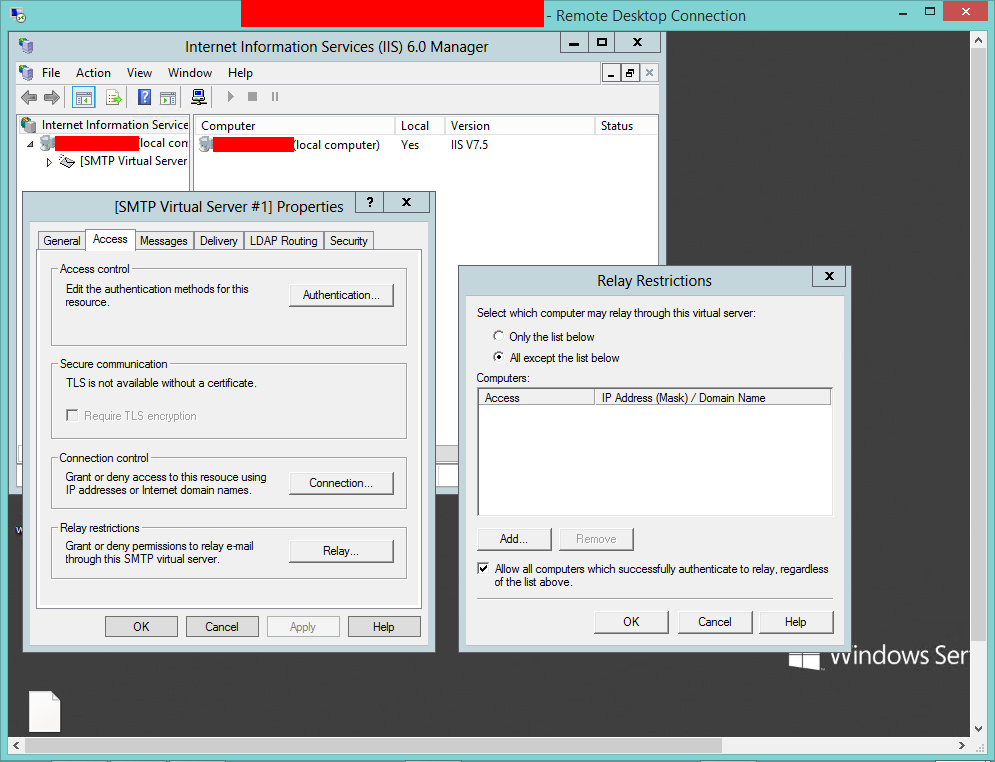Screen dimensions: 995x762
Task: Open the Help menu
Action: (241, 73)
